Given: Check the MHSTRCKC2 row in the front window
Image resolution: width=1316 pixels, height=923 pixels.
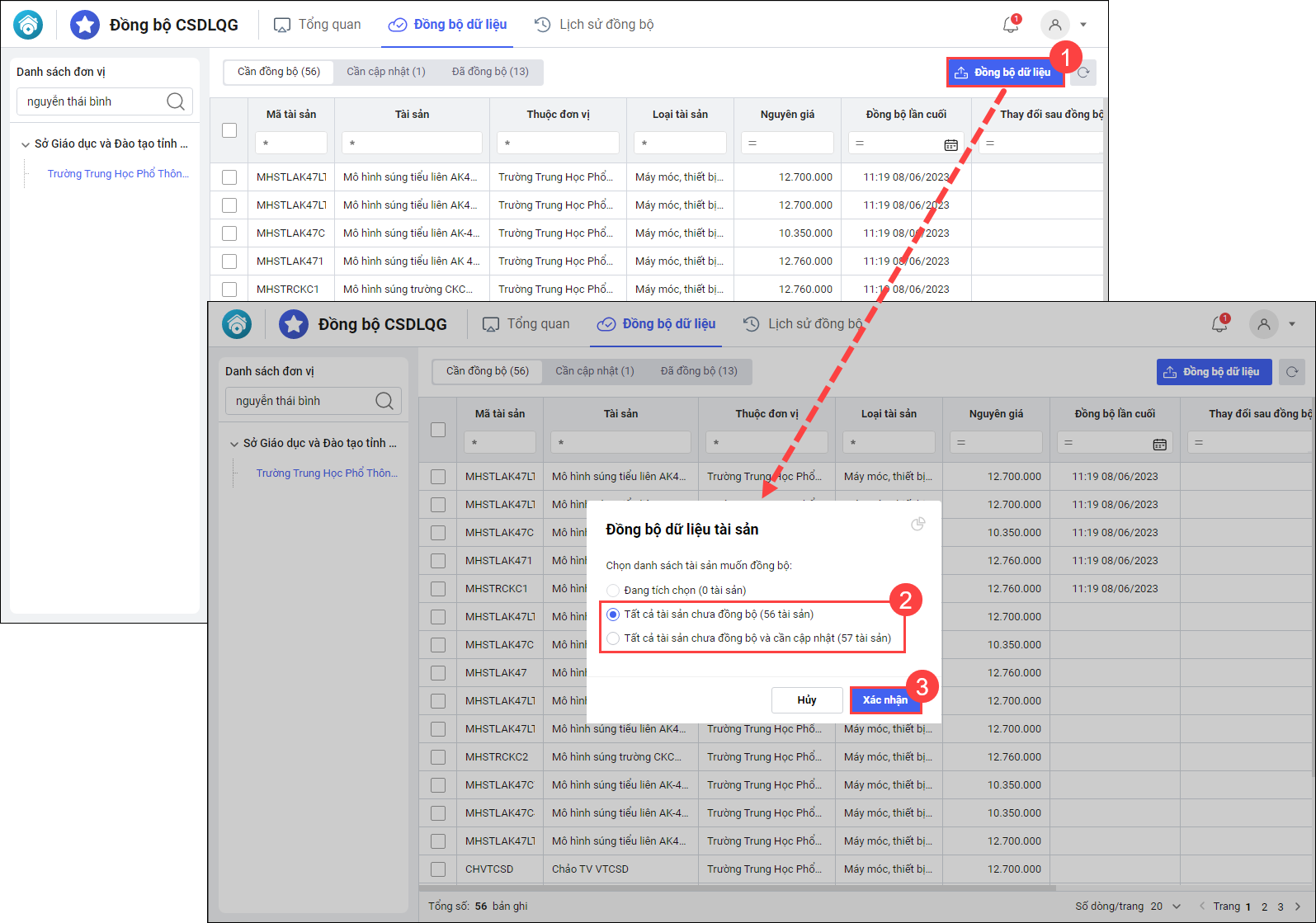Looking at the screenshot, I should click(438, 757).
